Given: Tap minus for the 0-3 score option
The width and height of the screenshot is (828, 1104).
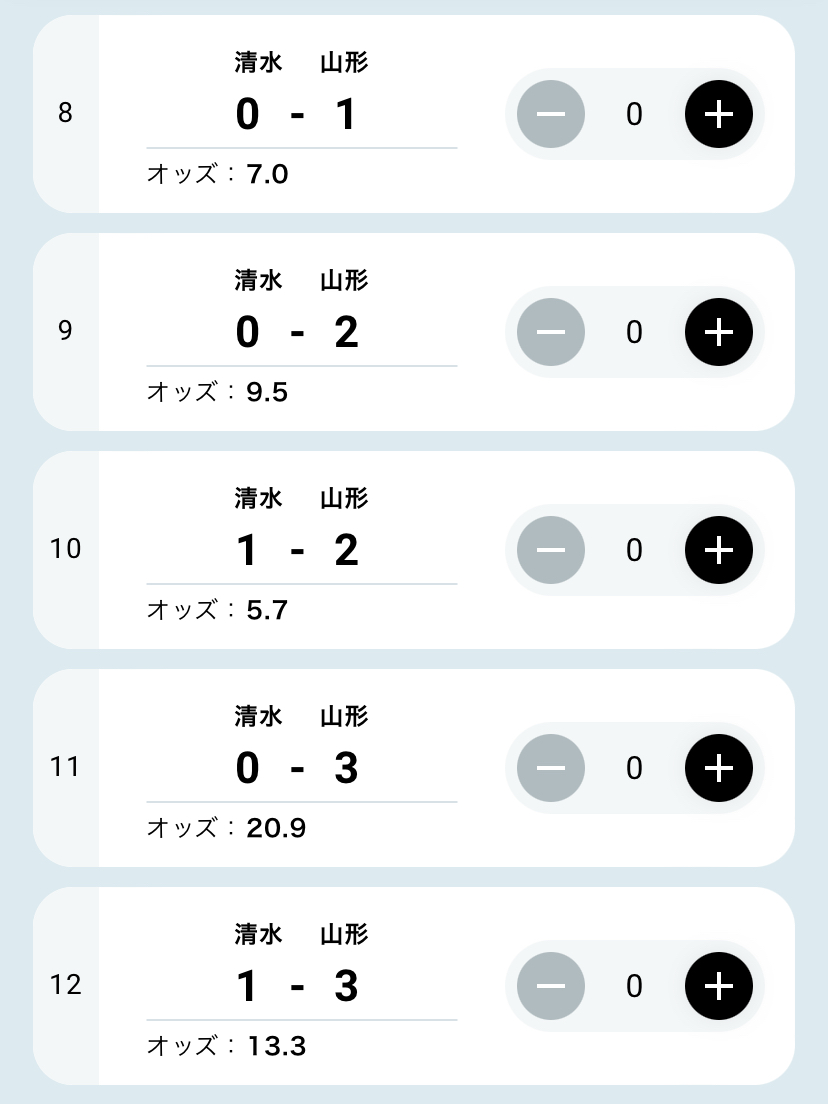Looking at the screenshot, I should pos(550,768).
